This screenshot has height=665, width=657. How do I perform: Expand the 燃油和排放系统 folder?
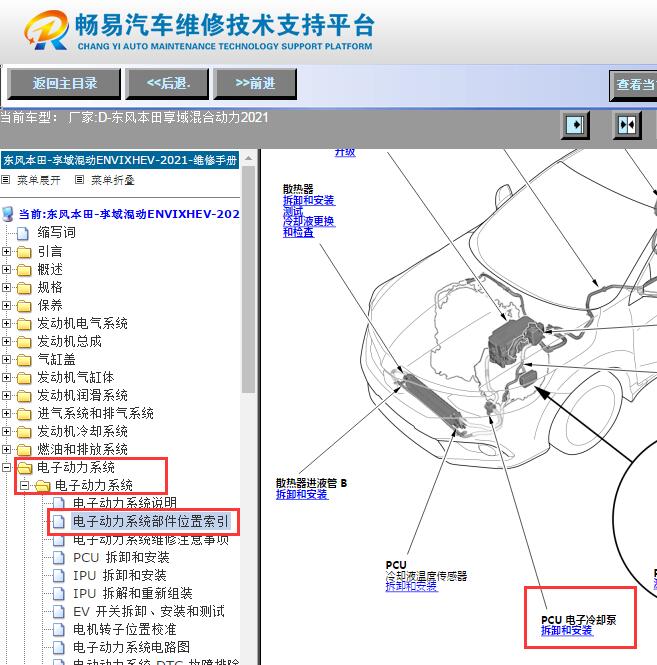coord(6,450)
